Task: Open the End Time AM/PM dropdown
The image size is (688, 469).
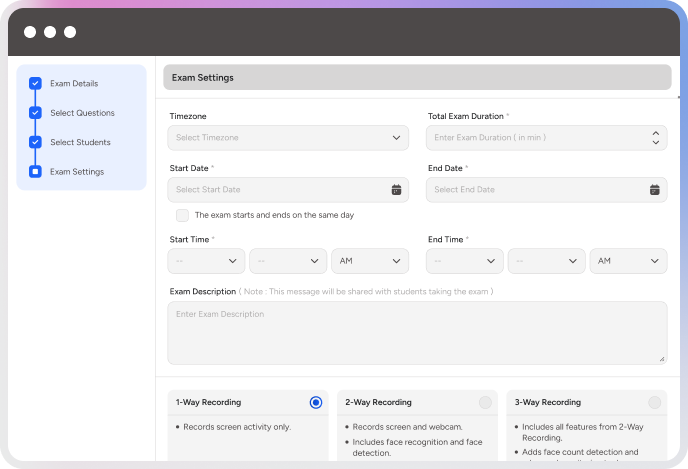Action: [628, 261]
